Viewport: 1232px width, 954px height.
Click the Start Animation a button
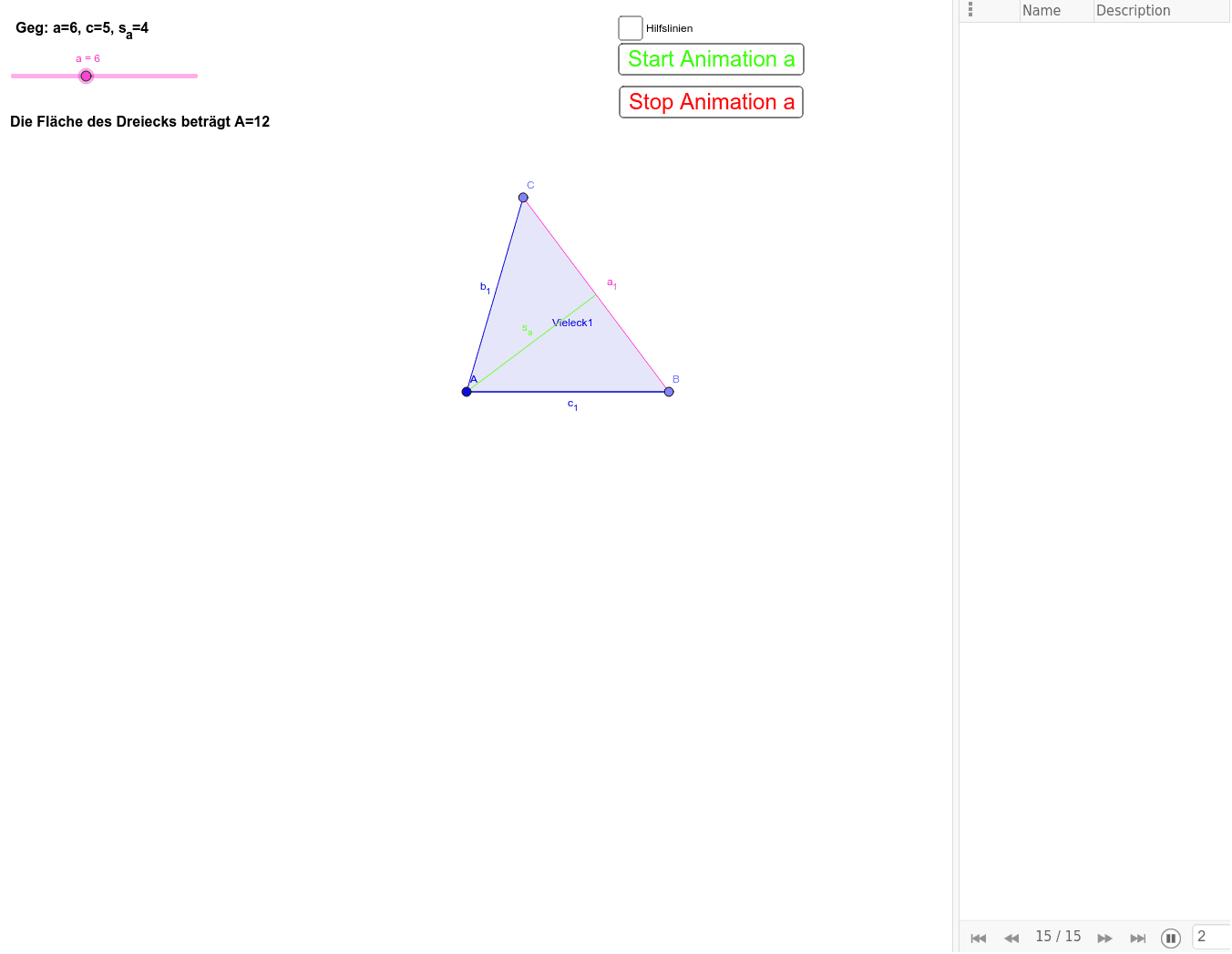click(711, 59)
